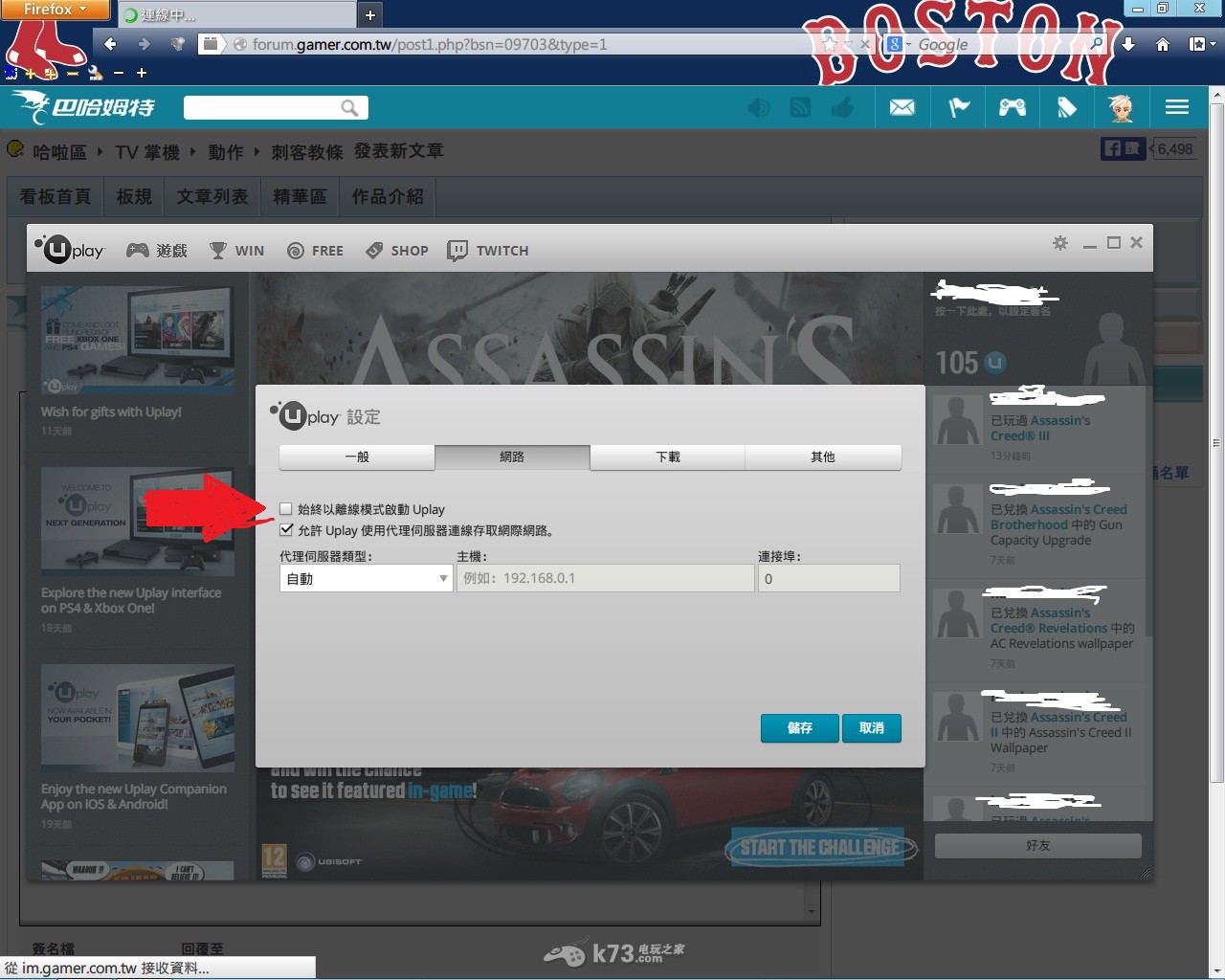Click the 刺客教條 breadcrumb link

coord(306,152)
